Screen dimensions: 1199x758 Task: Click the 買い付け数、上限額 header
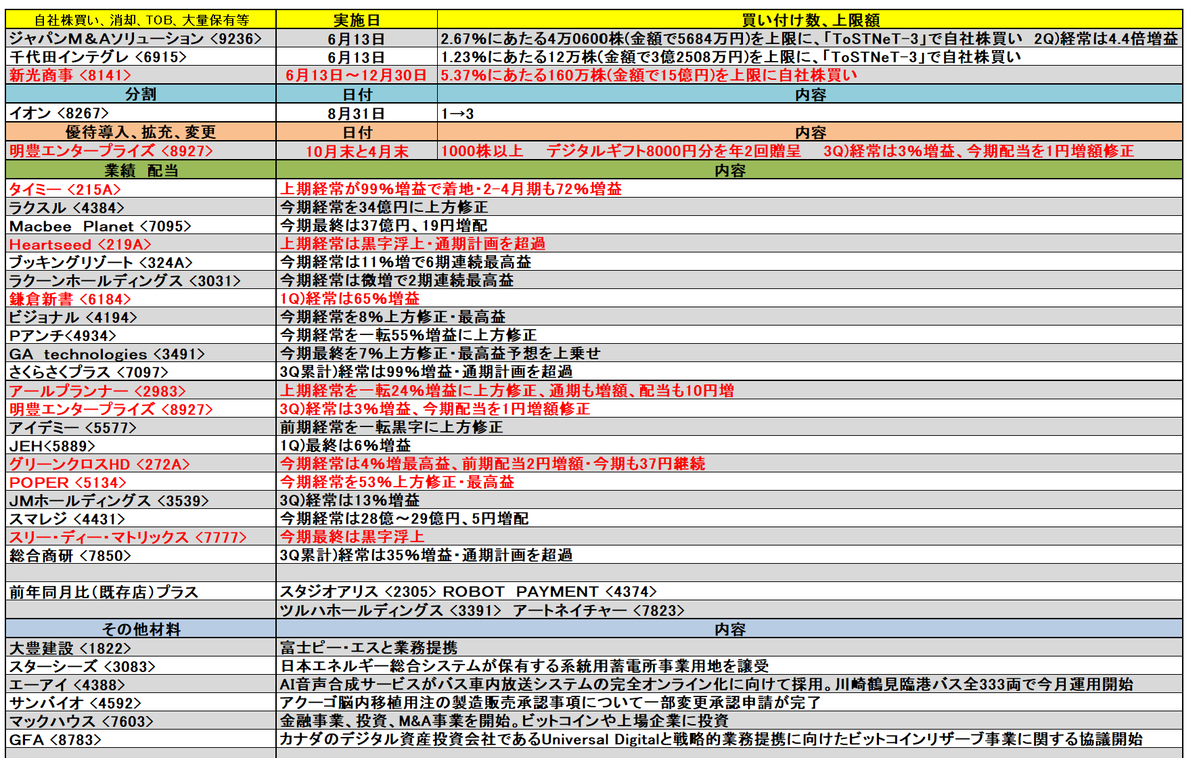pos(810,20)
